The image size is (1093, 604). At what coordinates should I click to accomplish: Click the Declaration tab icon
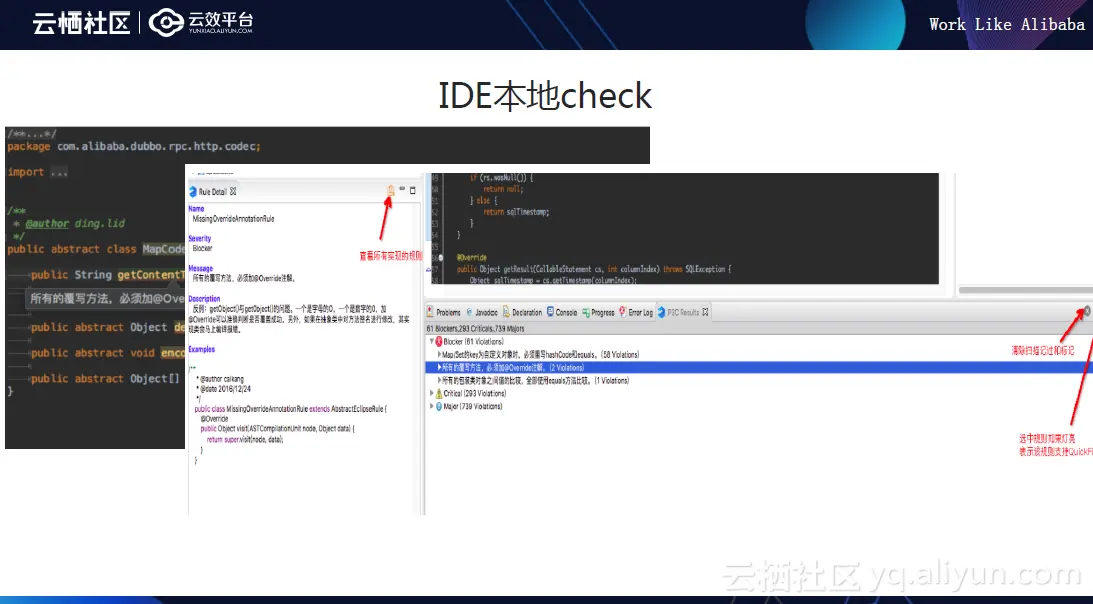coord(506,312)
